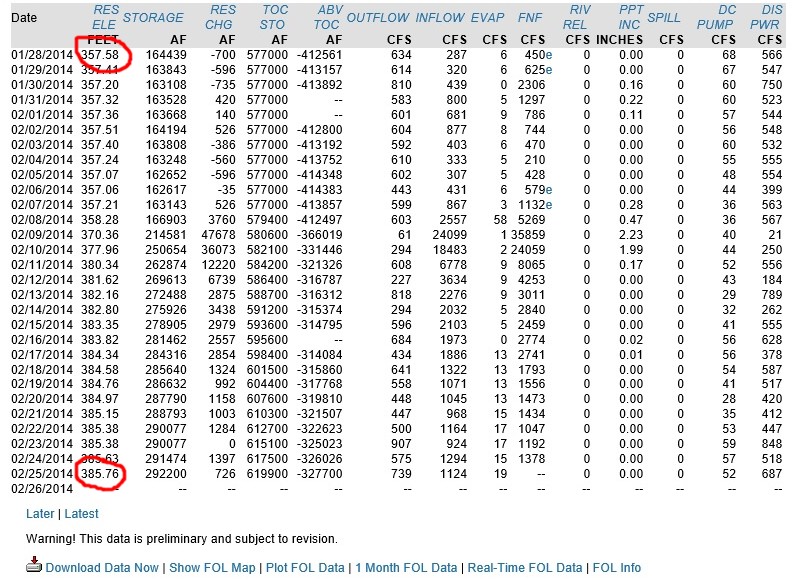Open the RES CHG column header link
Image resolution: width=796 pixels, height=580 pixels.
(x=223, y=17)
